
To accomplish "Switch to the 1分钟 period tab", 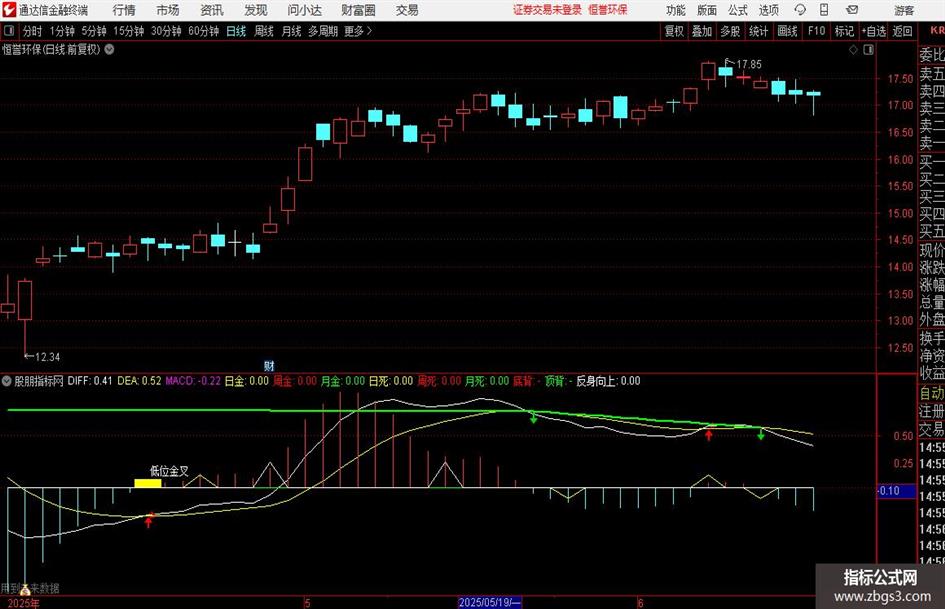I will click(61, 31).
